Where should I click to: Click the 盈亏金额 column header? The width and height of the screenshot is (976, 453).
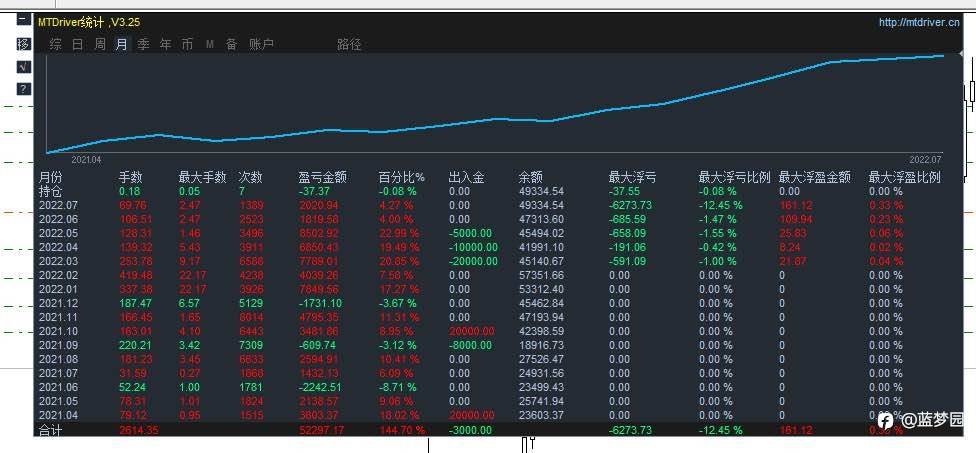tap(322, 177)
